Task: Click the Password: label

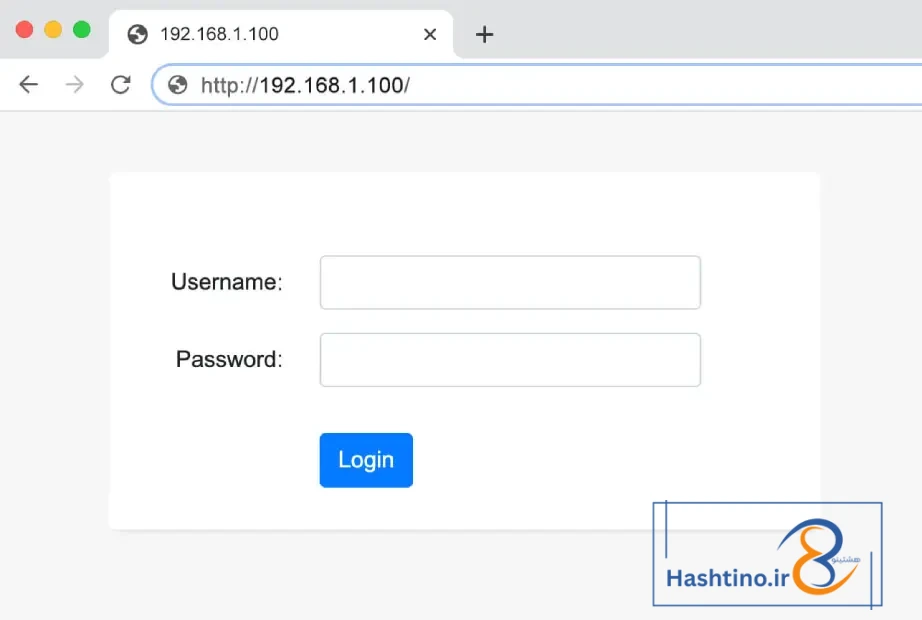Action: (229, 359)
